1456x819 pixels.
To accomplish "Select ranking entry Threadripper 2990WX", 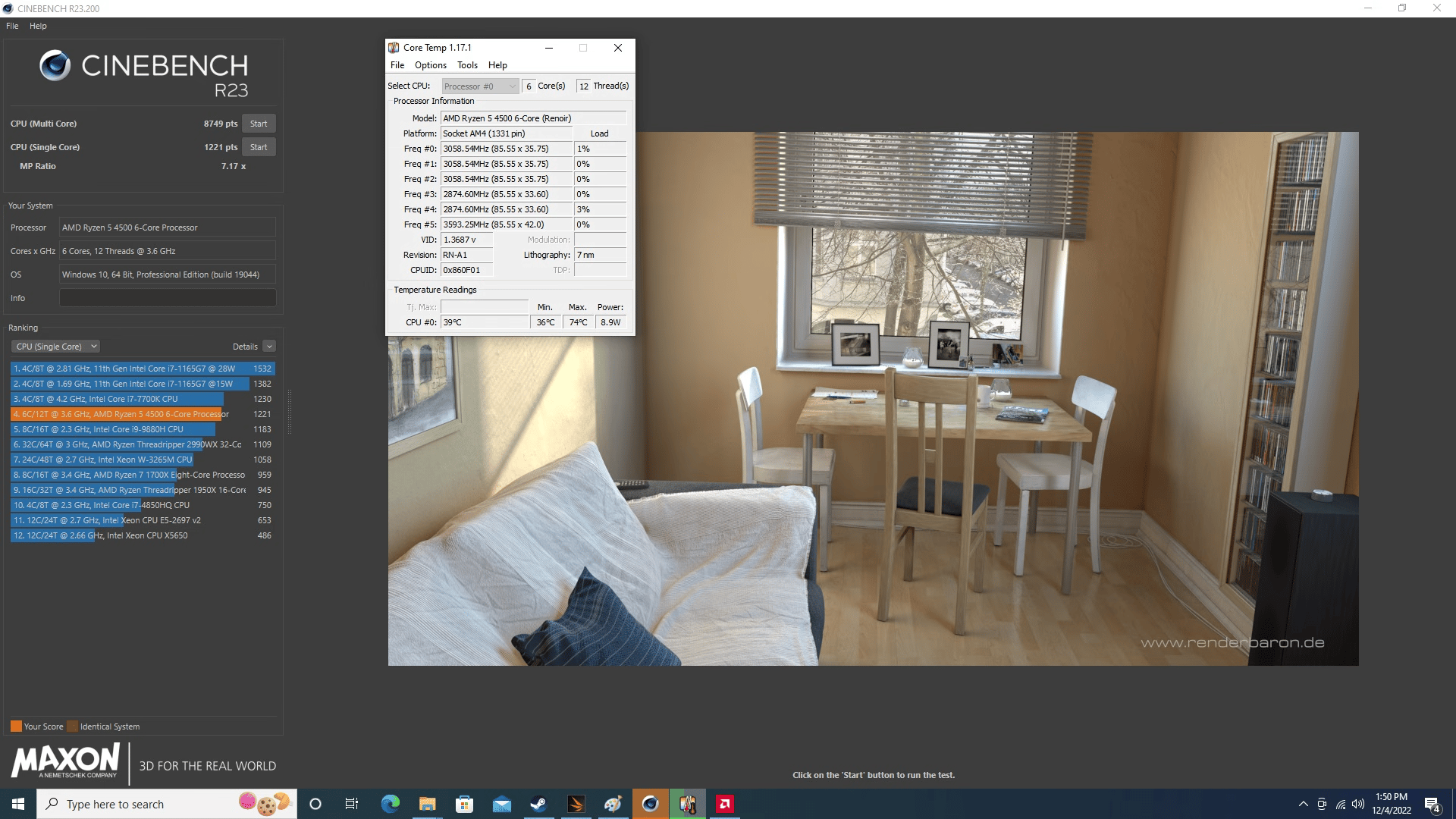I will point(142,444).
